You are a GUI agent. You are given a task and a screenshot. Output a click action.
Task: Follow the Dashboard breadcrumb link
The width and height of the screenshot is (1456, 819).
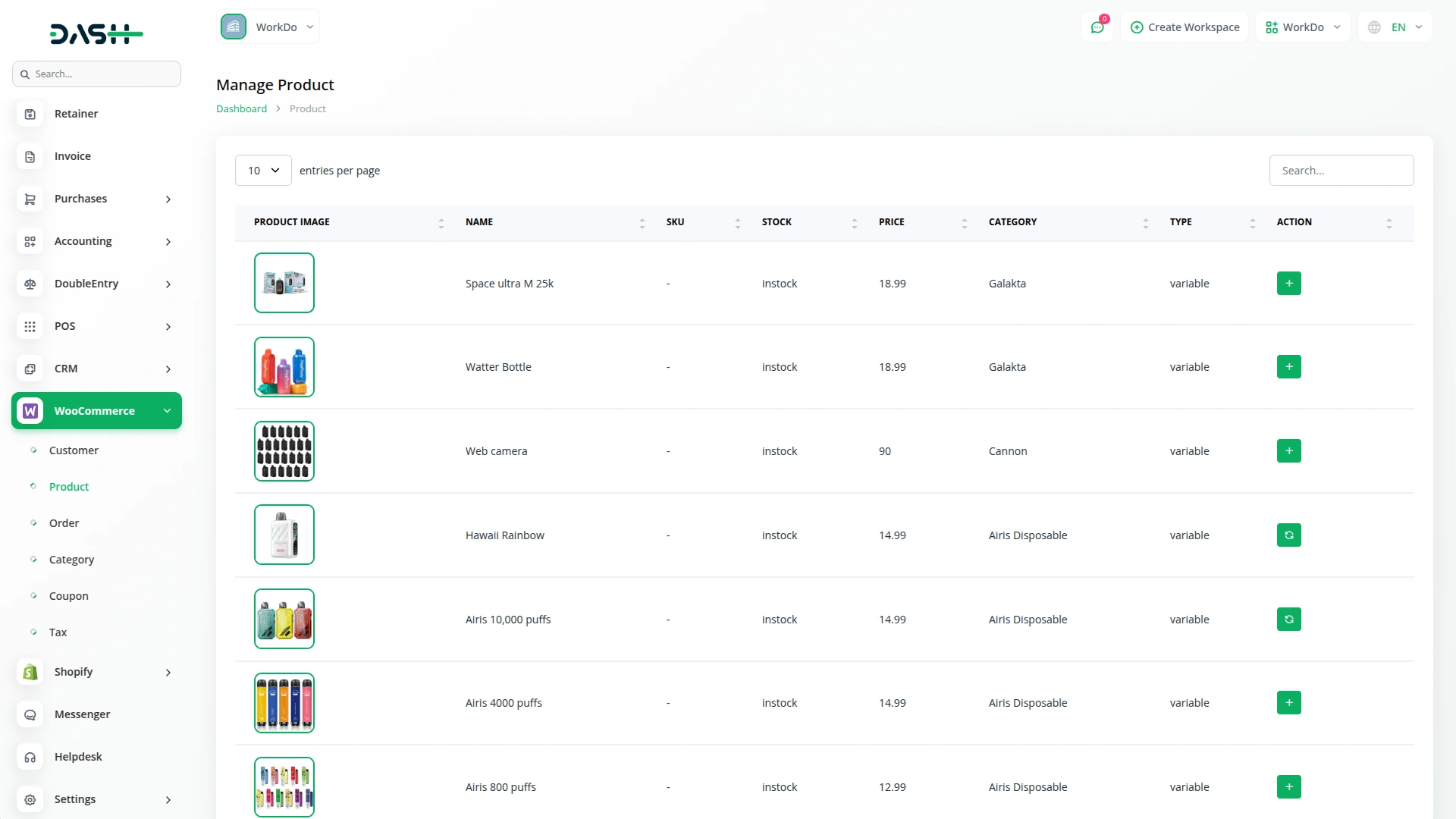click(x=241, y=108)
